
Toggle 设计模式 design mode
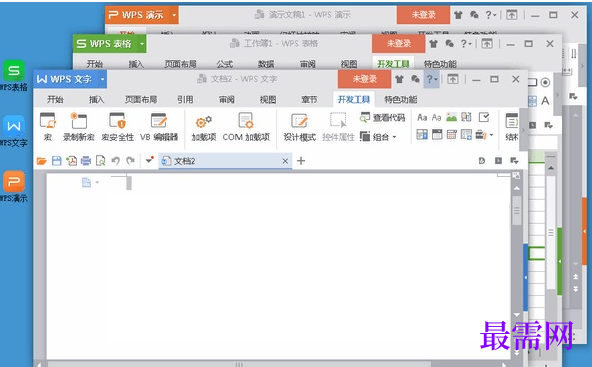coord(299,128)
